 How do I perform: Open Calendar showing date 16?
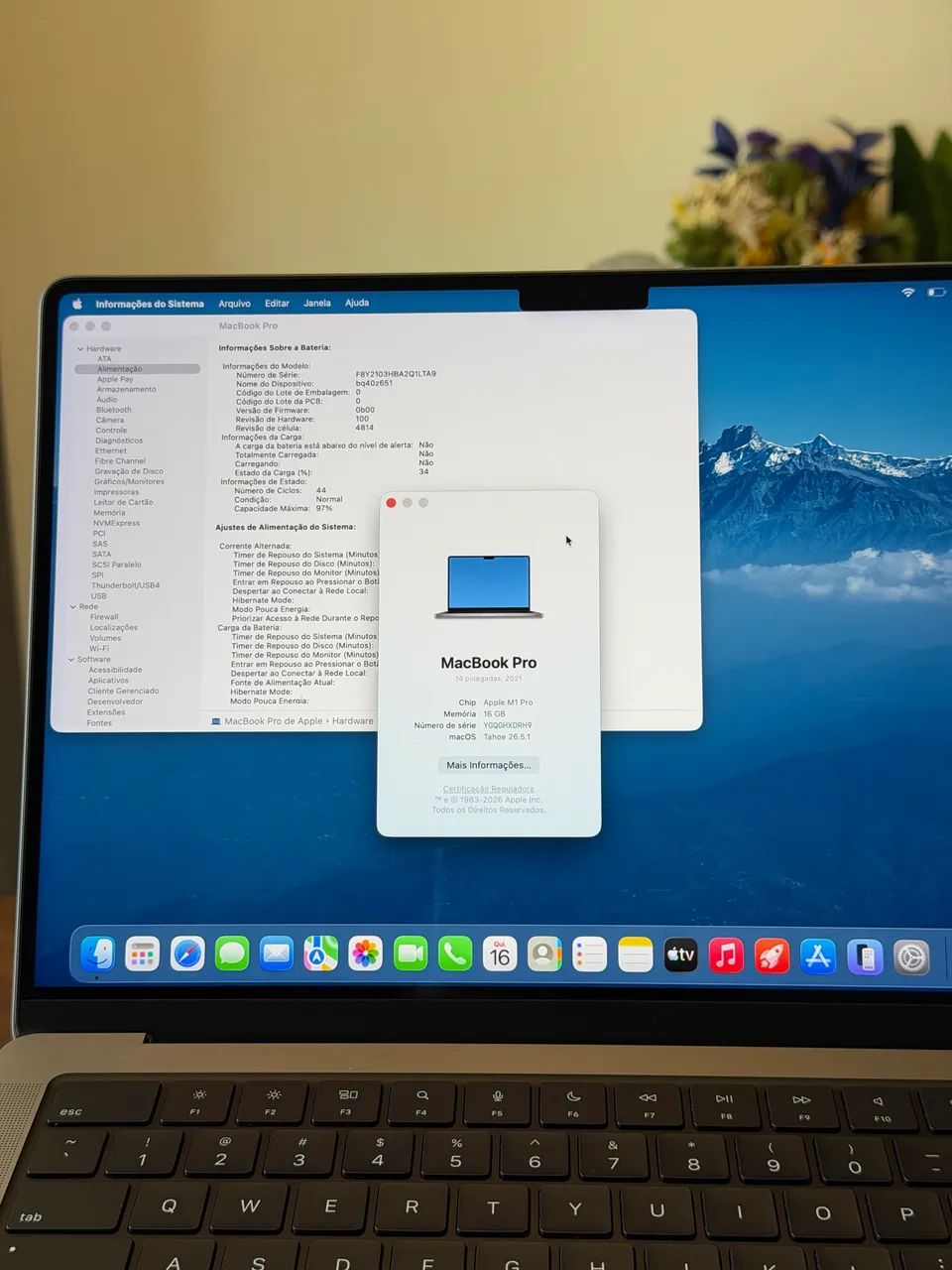(500, 955)
